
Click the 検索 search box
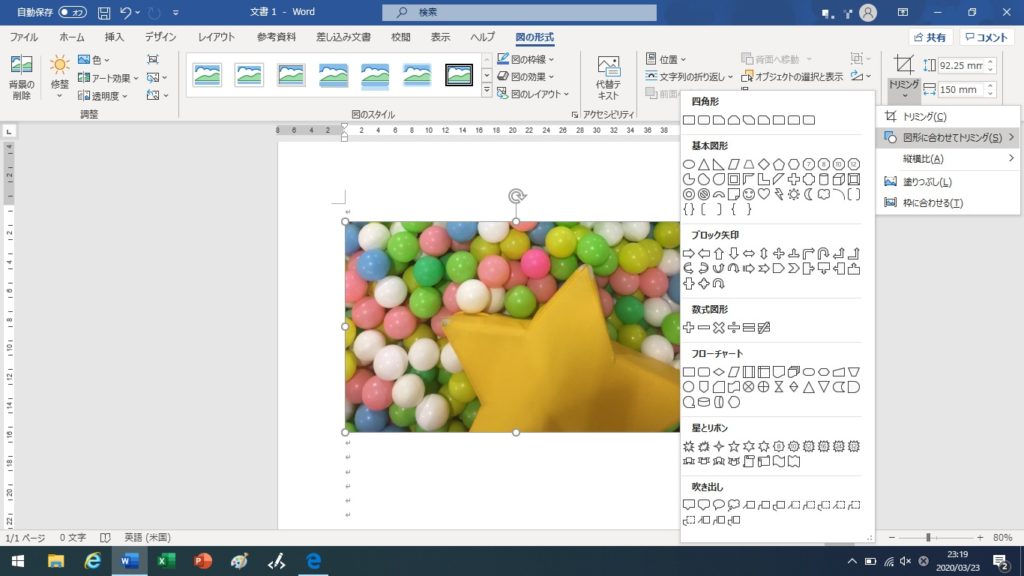[519, 12]
